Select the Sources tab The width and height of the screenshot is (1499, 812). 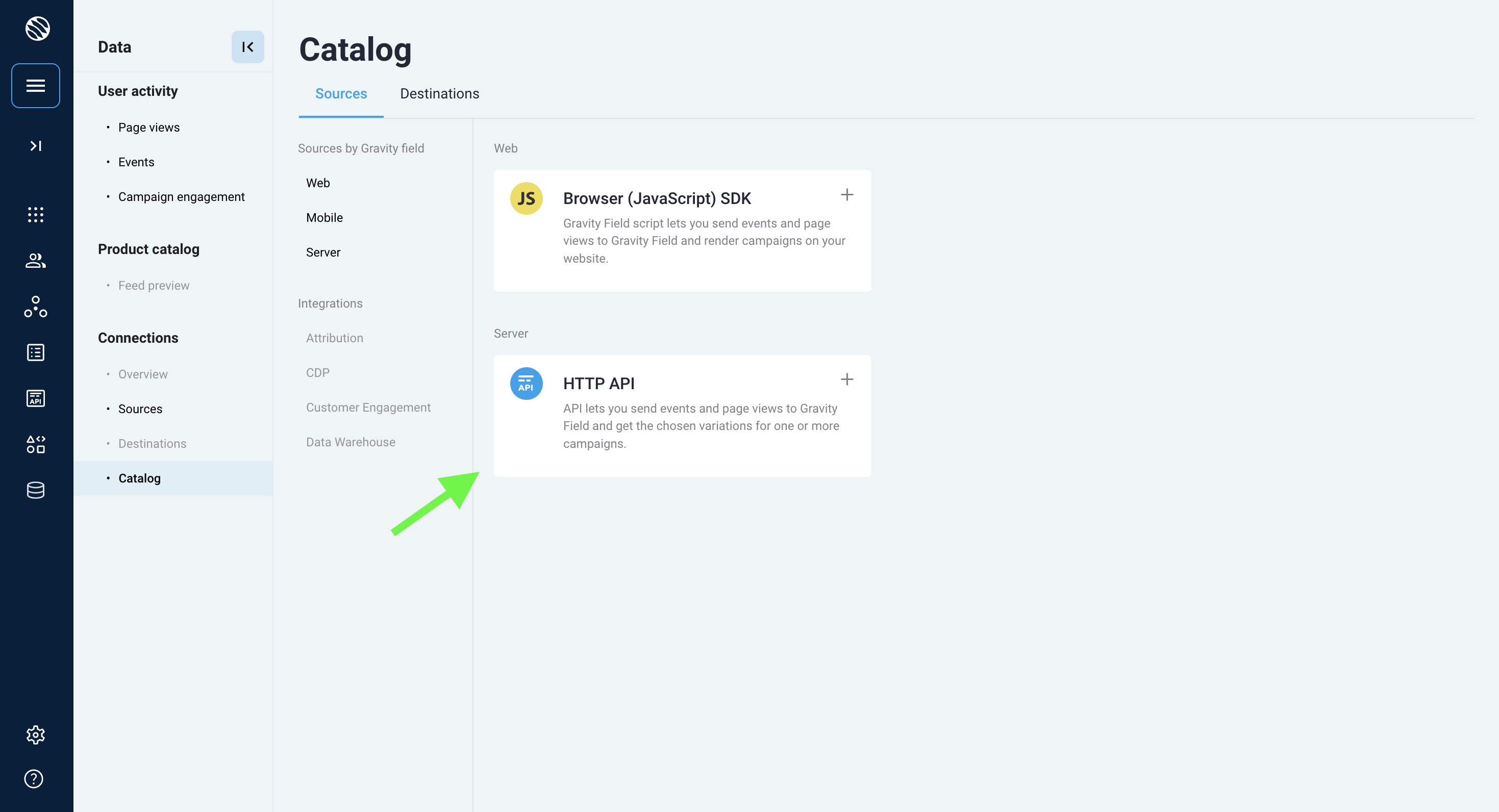(x=340, y=94)
